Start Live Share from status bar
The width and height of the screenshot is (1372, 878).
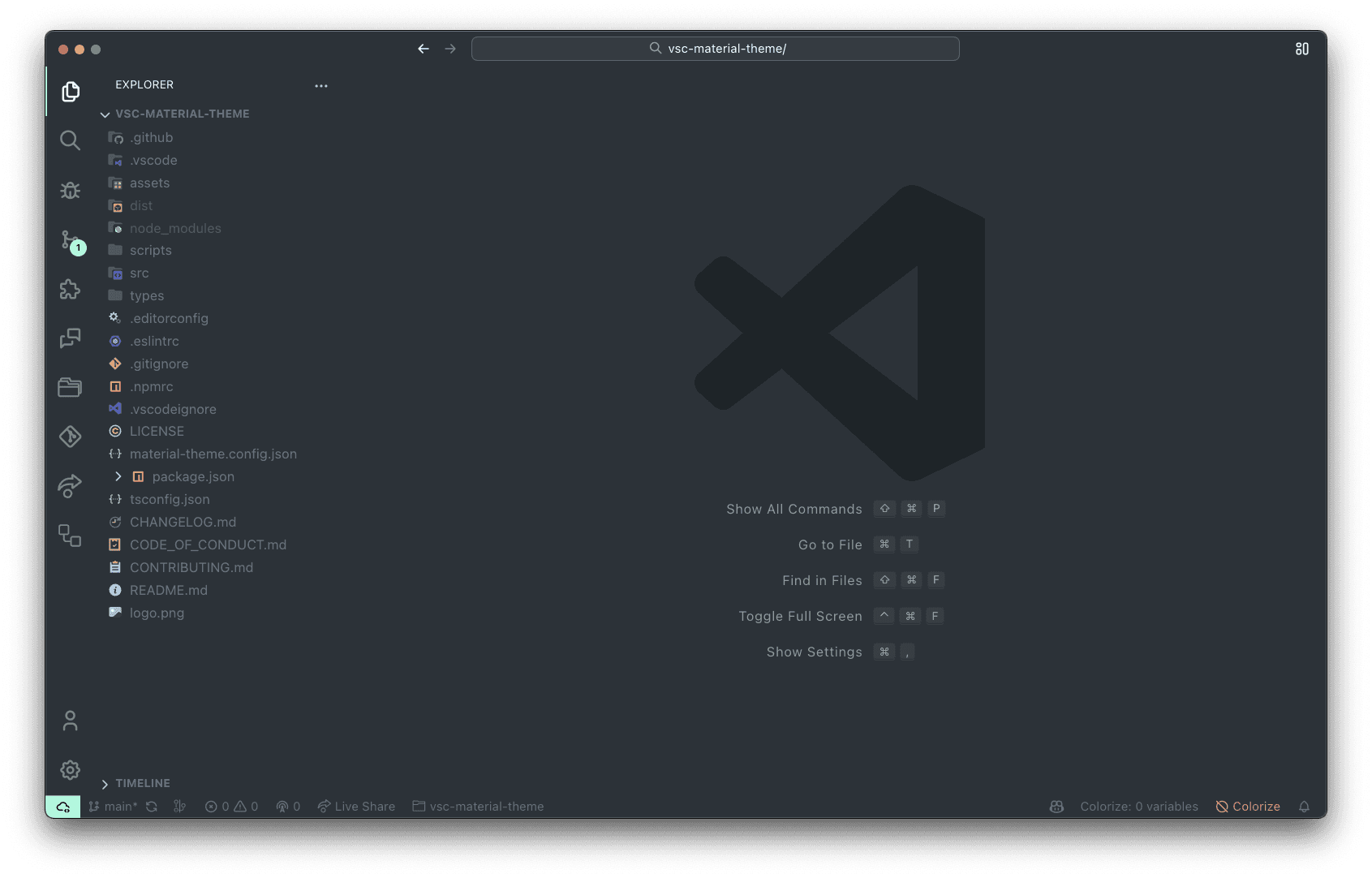pos(356,807)
